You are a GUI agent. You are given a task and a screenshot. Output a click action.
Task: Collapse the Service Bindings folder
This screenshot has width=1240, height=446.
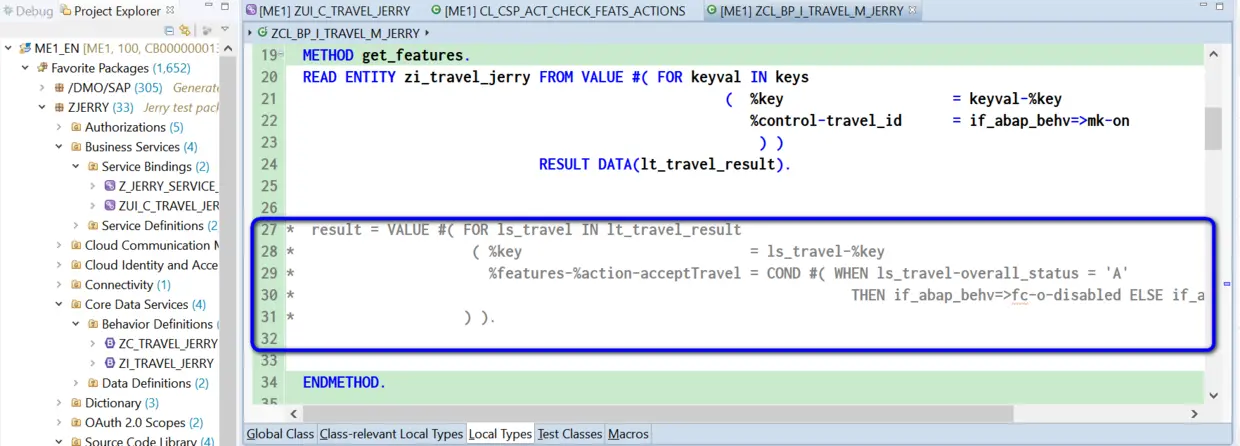[x=77, y=166]
